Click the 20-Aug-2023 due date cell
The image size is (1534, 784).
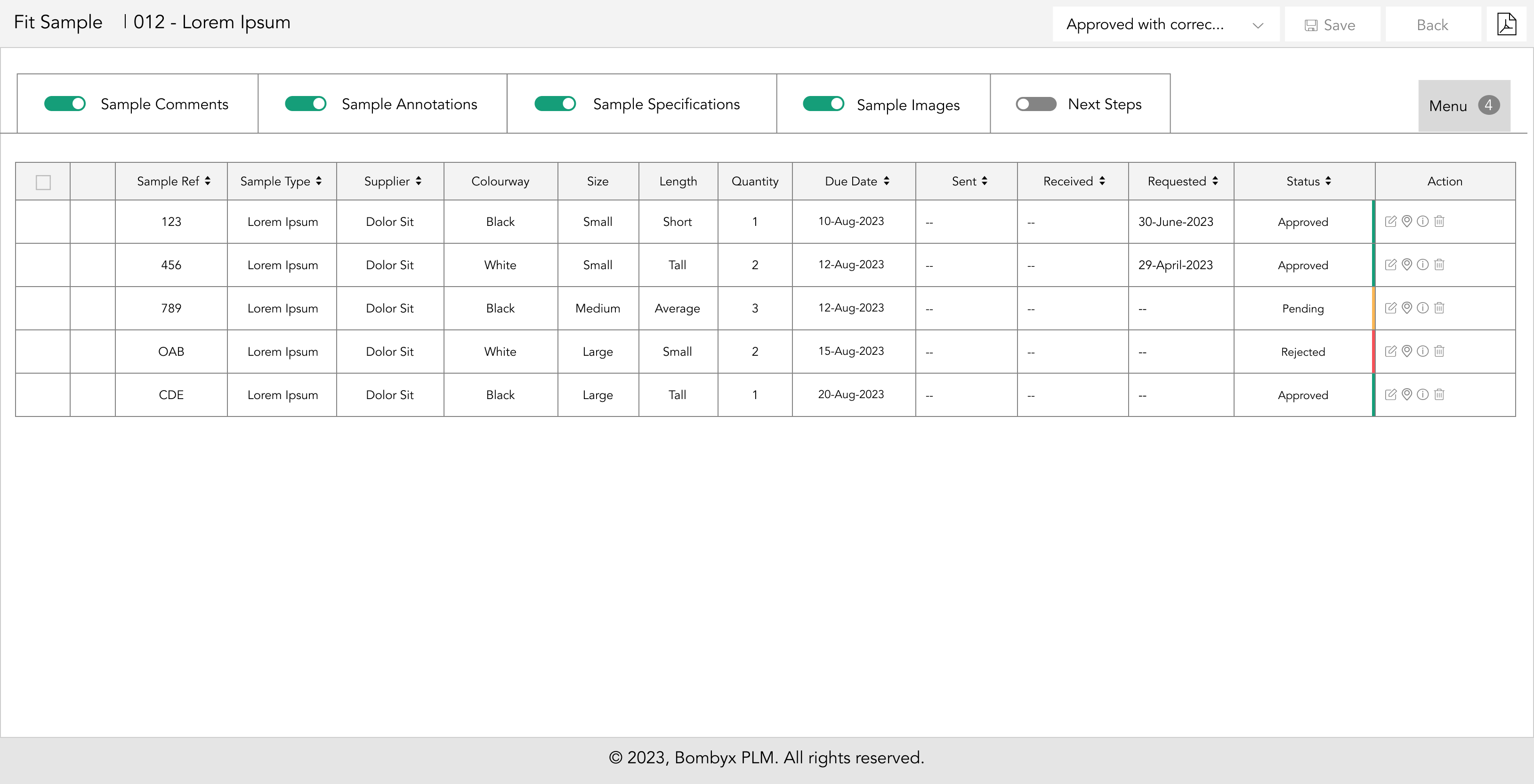853,395
